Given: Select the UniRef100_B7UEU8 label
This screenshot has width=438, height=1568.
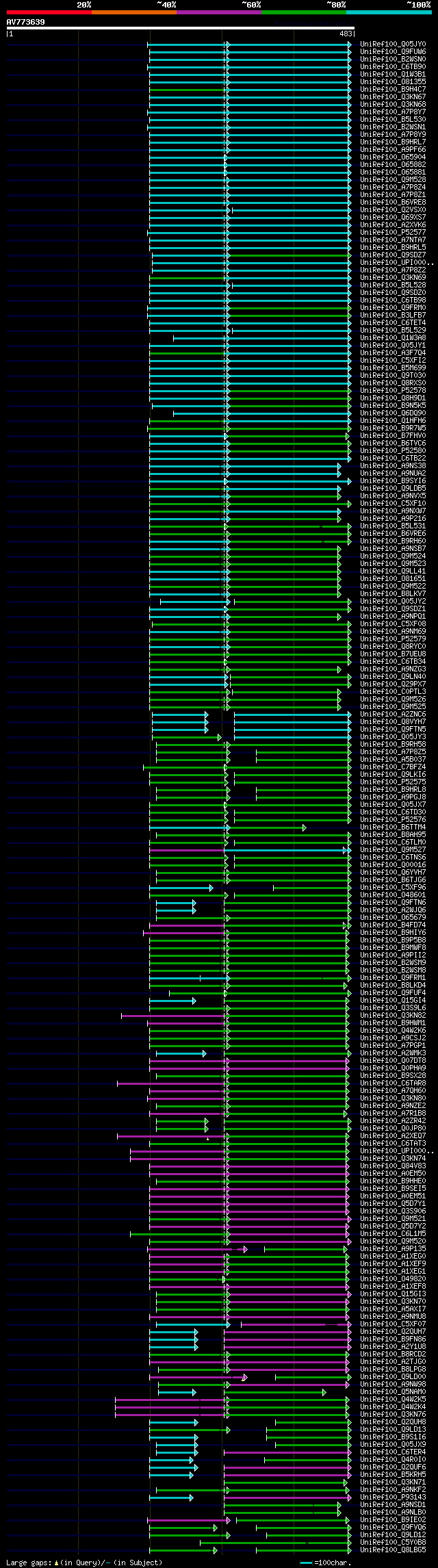Looking at the screenshot, I should [393, 654].
